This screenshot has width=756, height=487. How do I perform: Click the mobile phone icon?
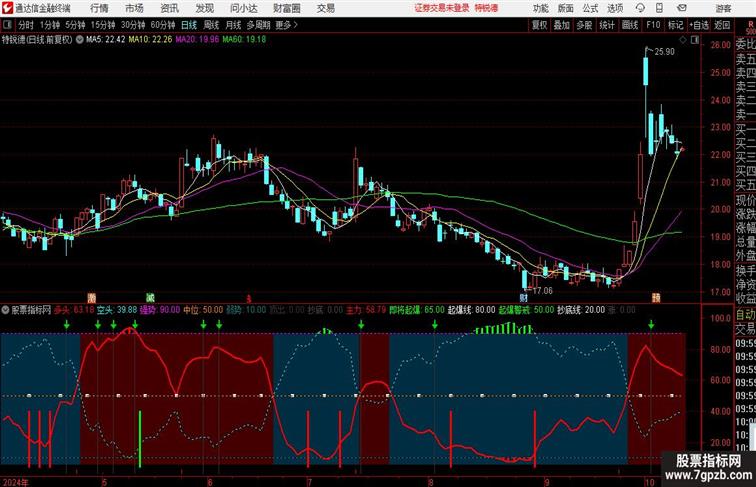click(x=660, y=8)
